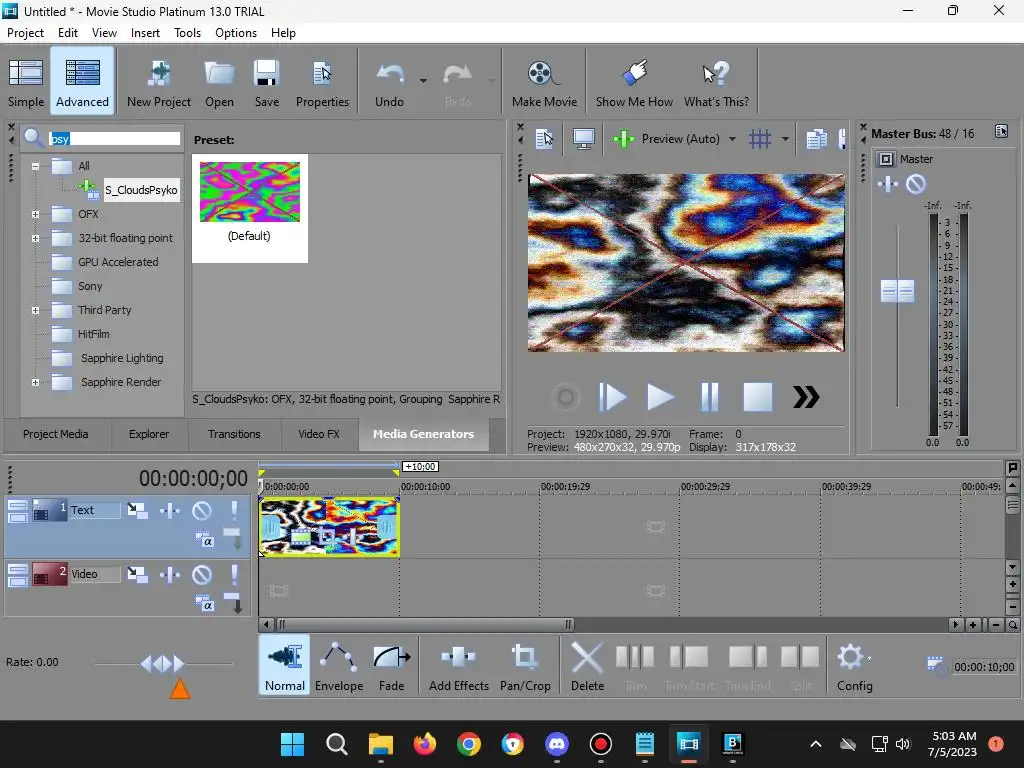Screen dimensions: 1024x768
Task: Open the Tools menu
Action: pos(187,33)
